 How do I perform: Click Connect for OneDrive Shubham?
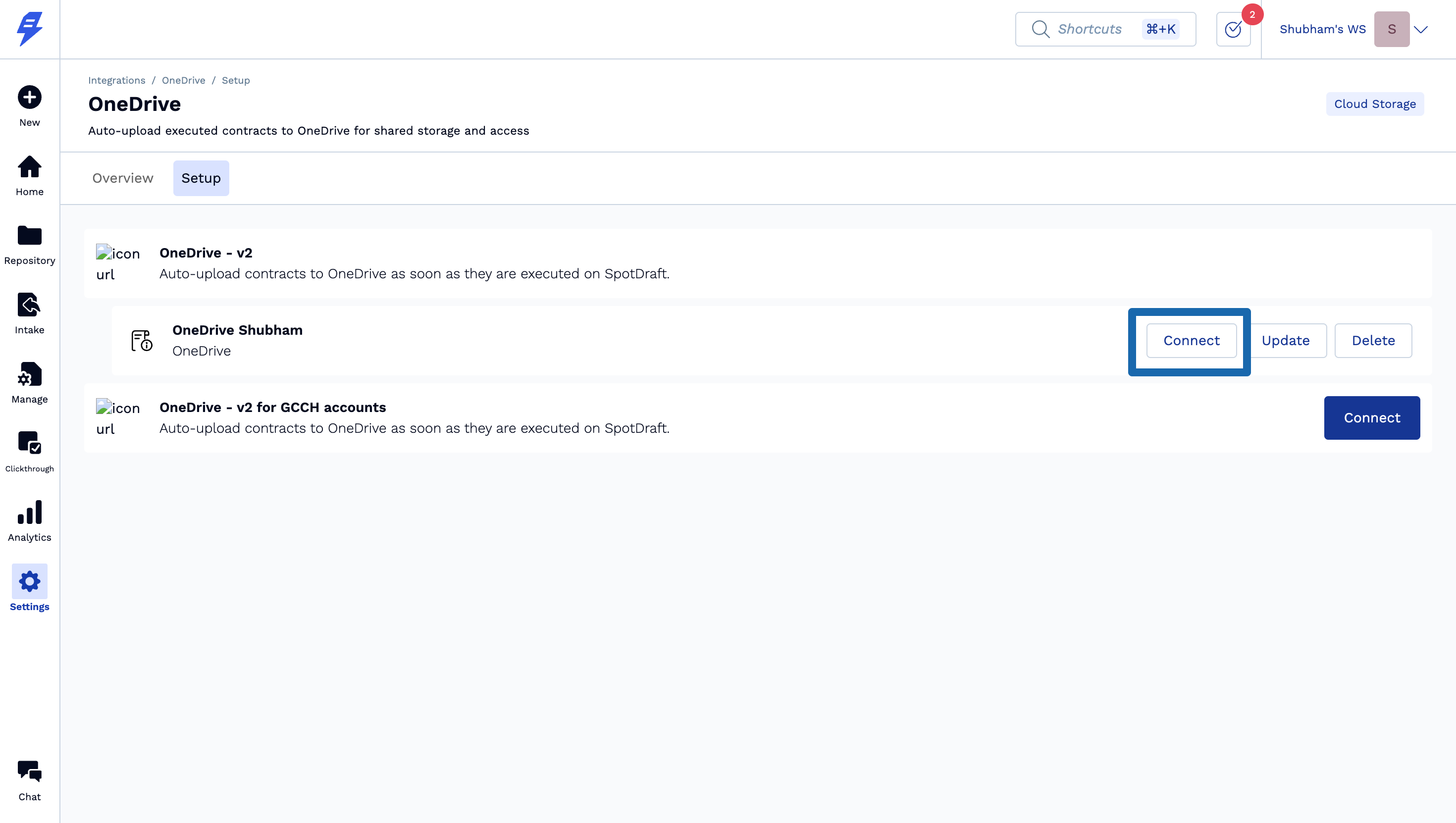pos(1191,340)
